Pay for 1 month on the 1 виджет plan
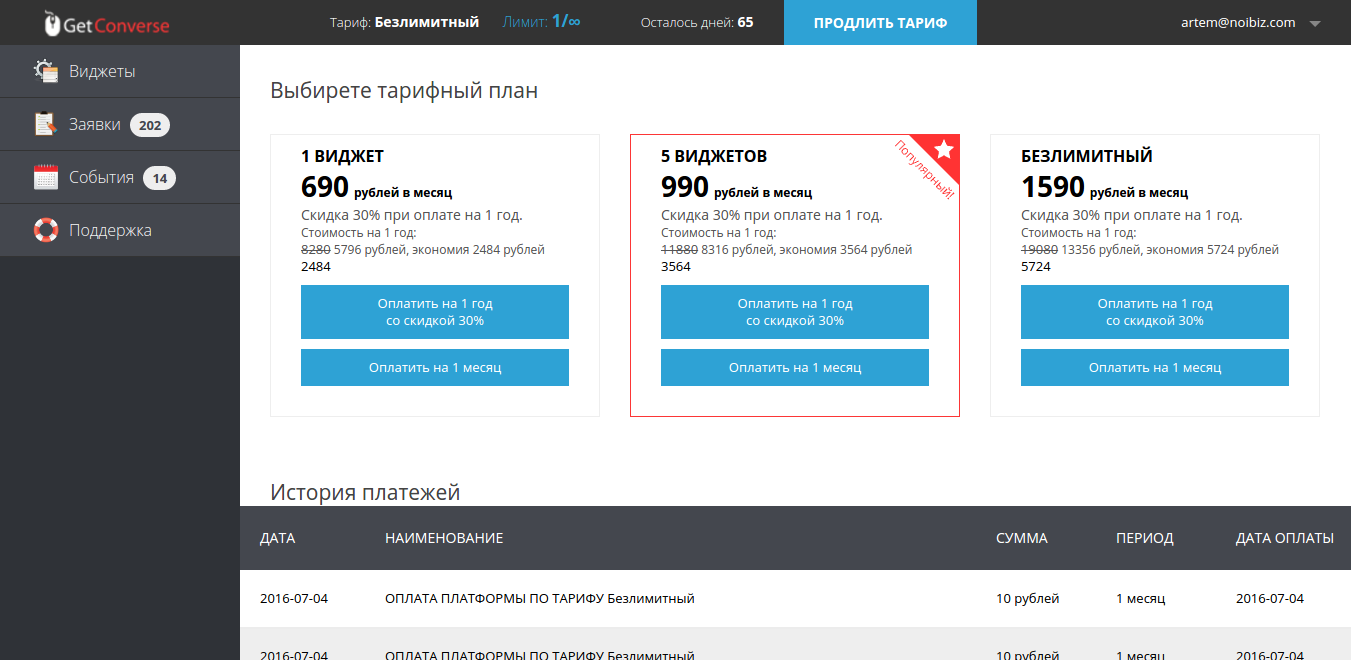The width and height of the screenshot is (1351, 660). point(435,367)
